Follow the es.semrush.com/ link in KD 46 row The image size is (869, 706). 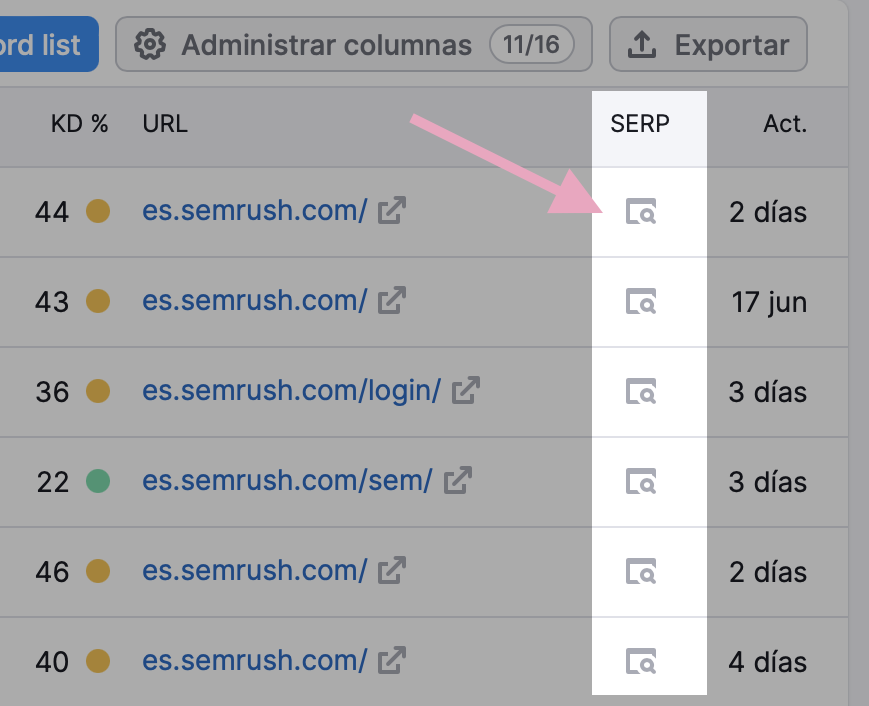[x=254, y=570]
